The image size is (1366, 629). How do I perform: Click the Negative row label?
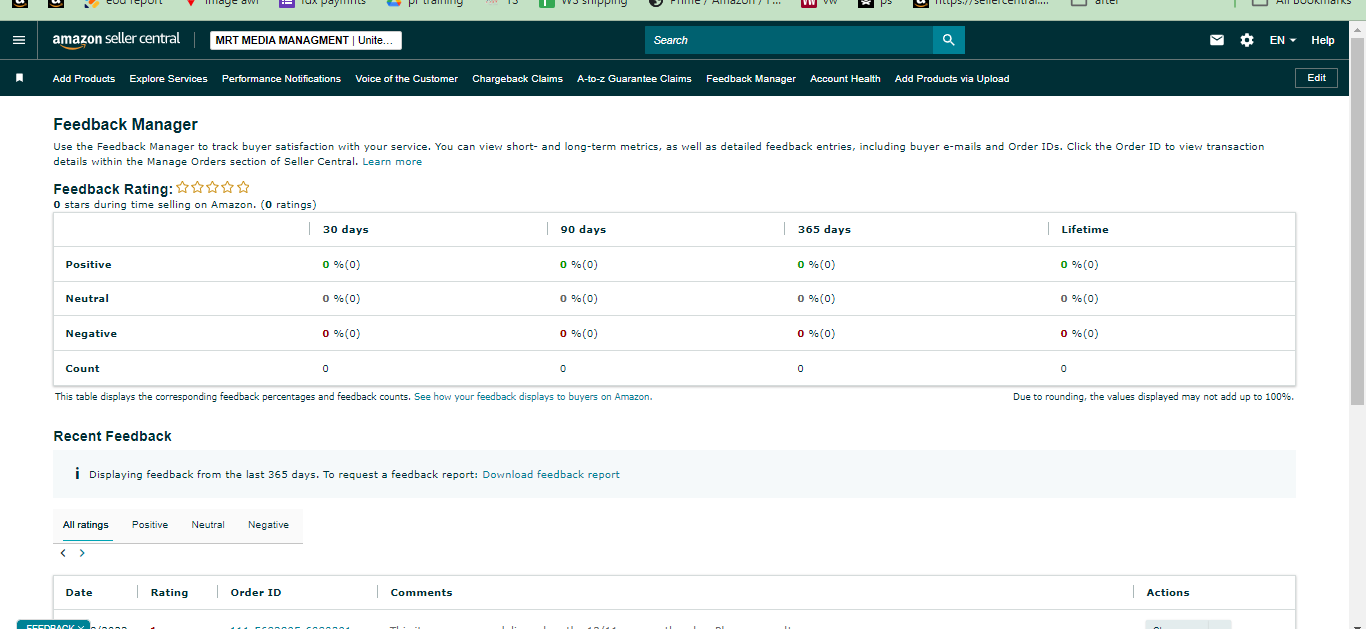(x=91, y=333)
